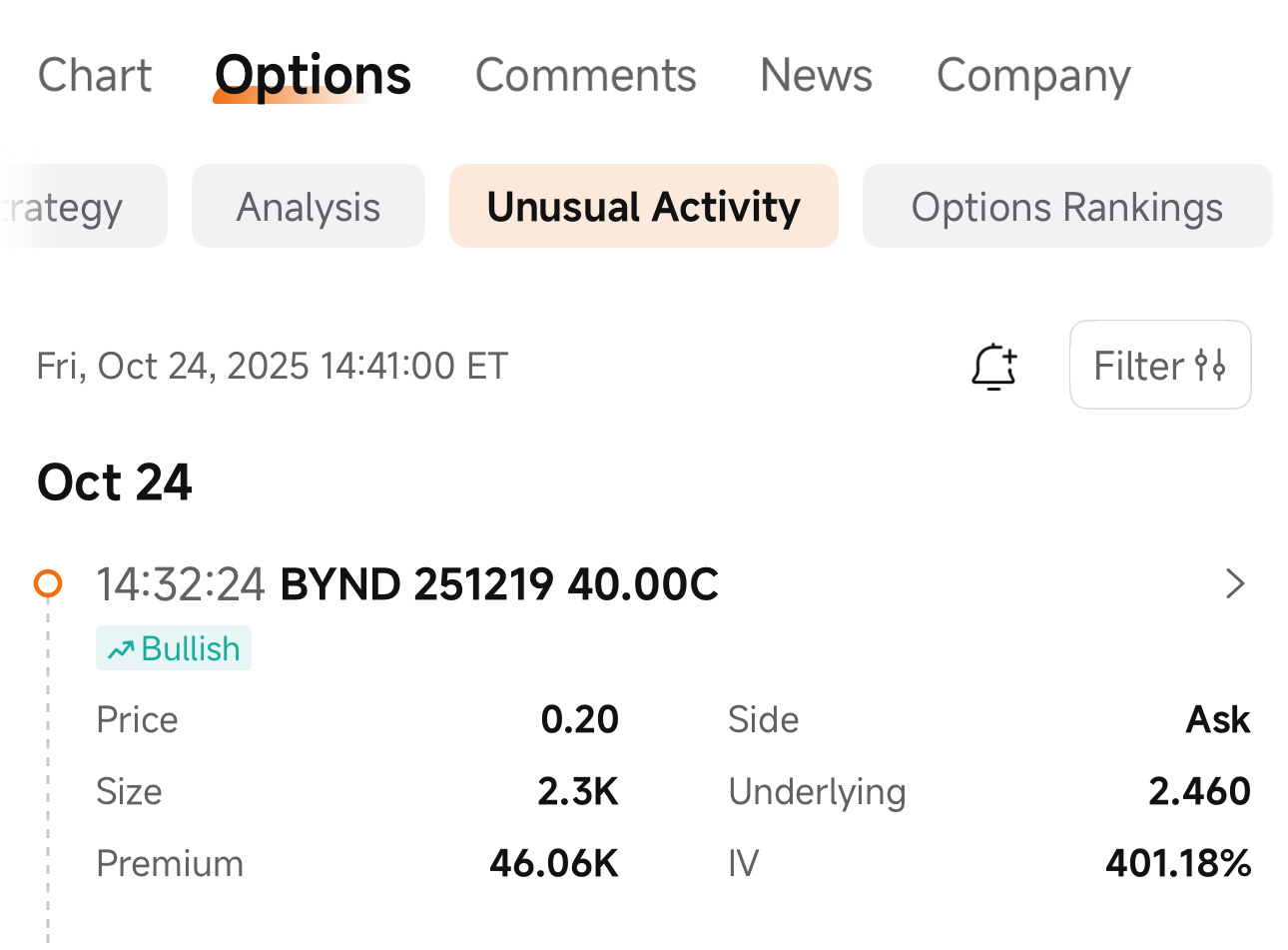
Task: Click the BYND 251219 40.00C contract title
Action: [x=499, y=584]
